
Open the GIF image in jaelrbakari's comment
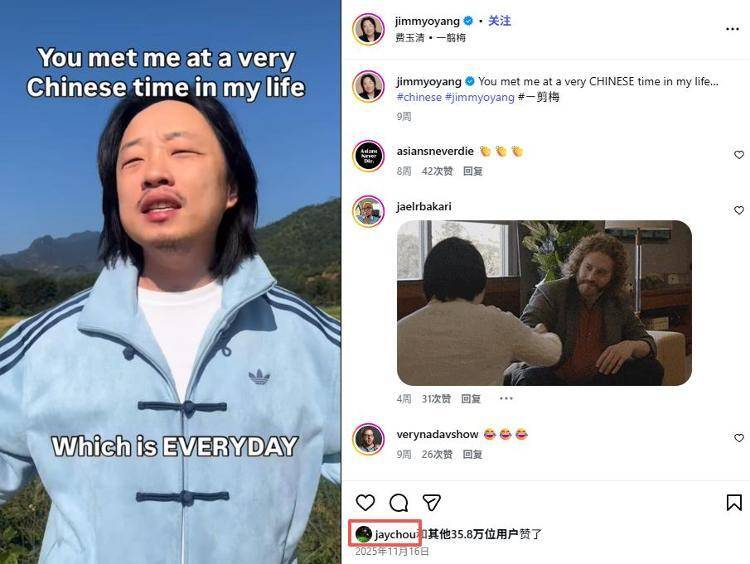click(x=544, y=303)
